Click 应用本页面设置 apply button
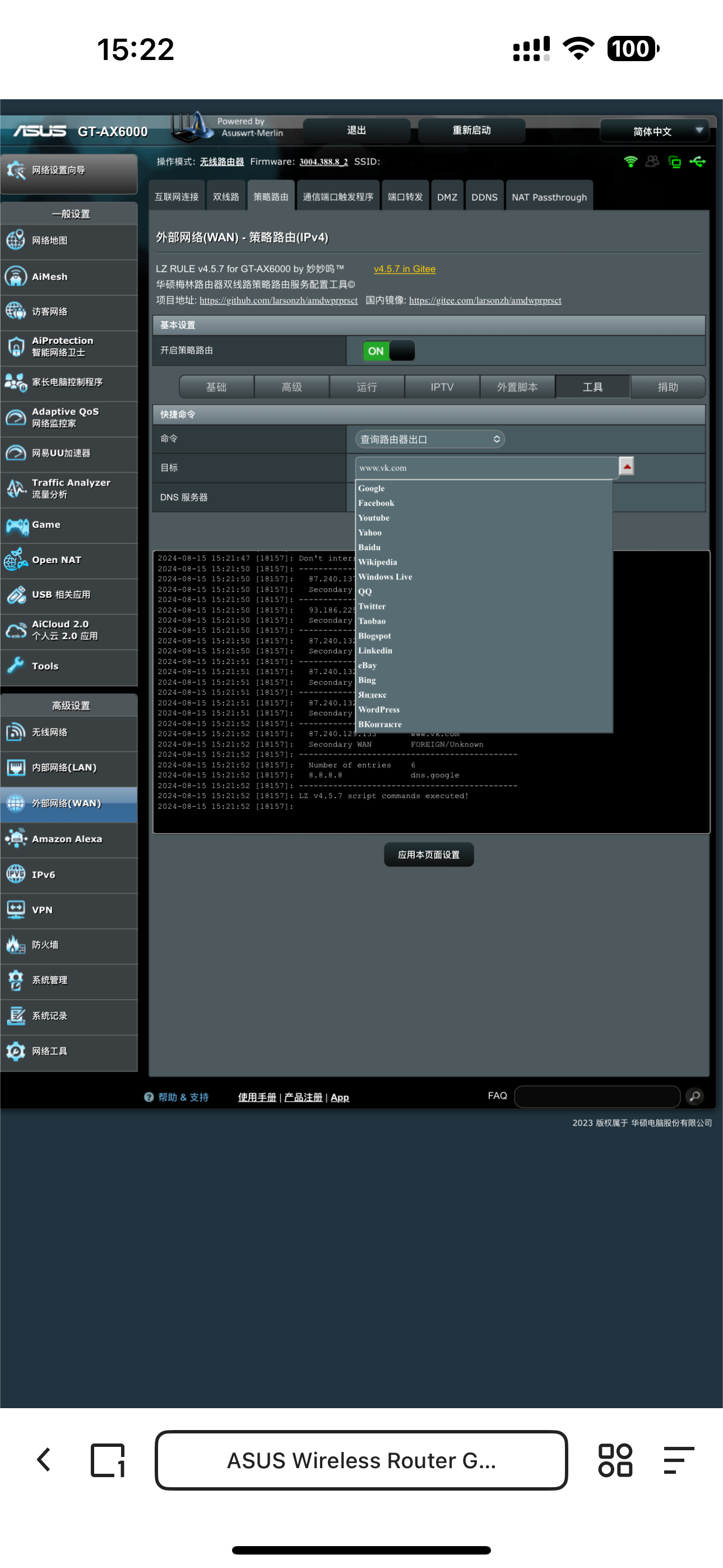The width and height of the screenshot is (723, 1568). (x=428, y=855)
